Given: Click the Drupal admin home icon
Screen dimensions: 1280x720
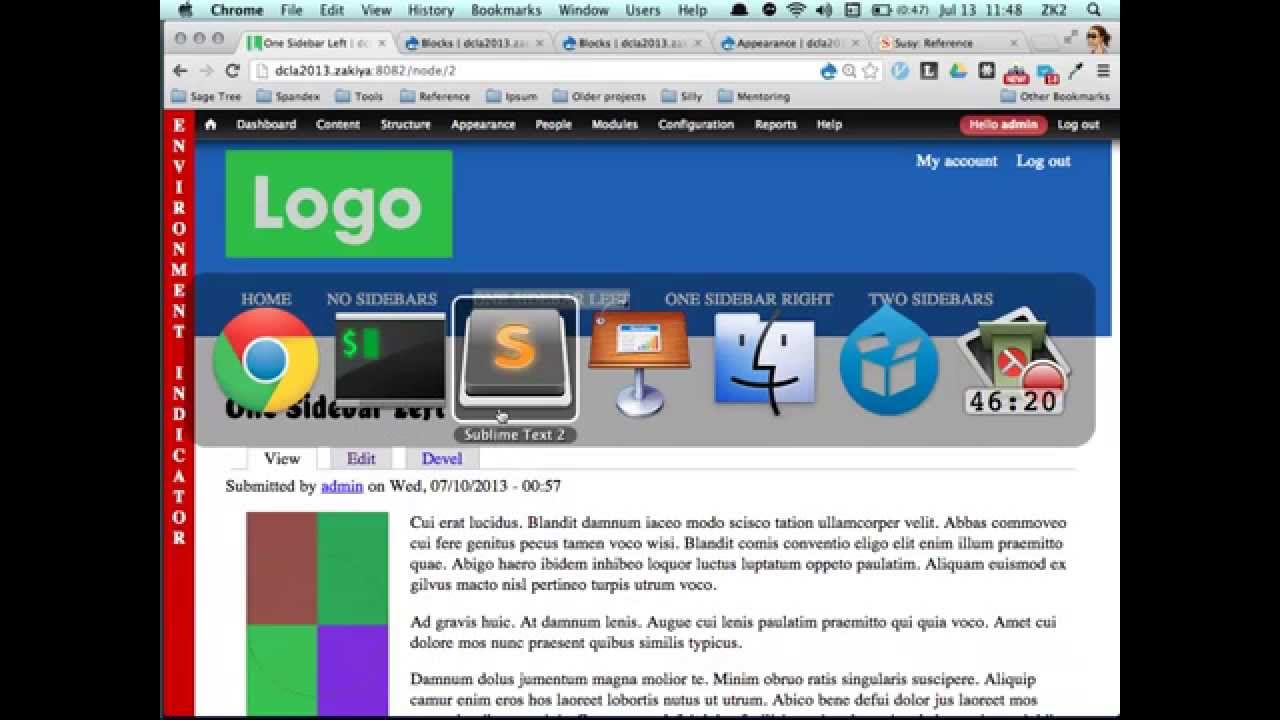Looking at the screenshot, I should [210, 125].
